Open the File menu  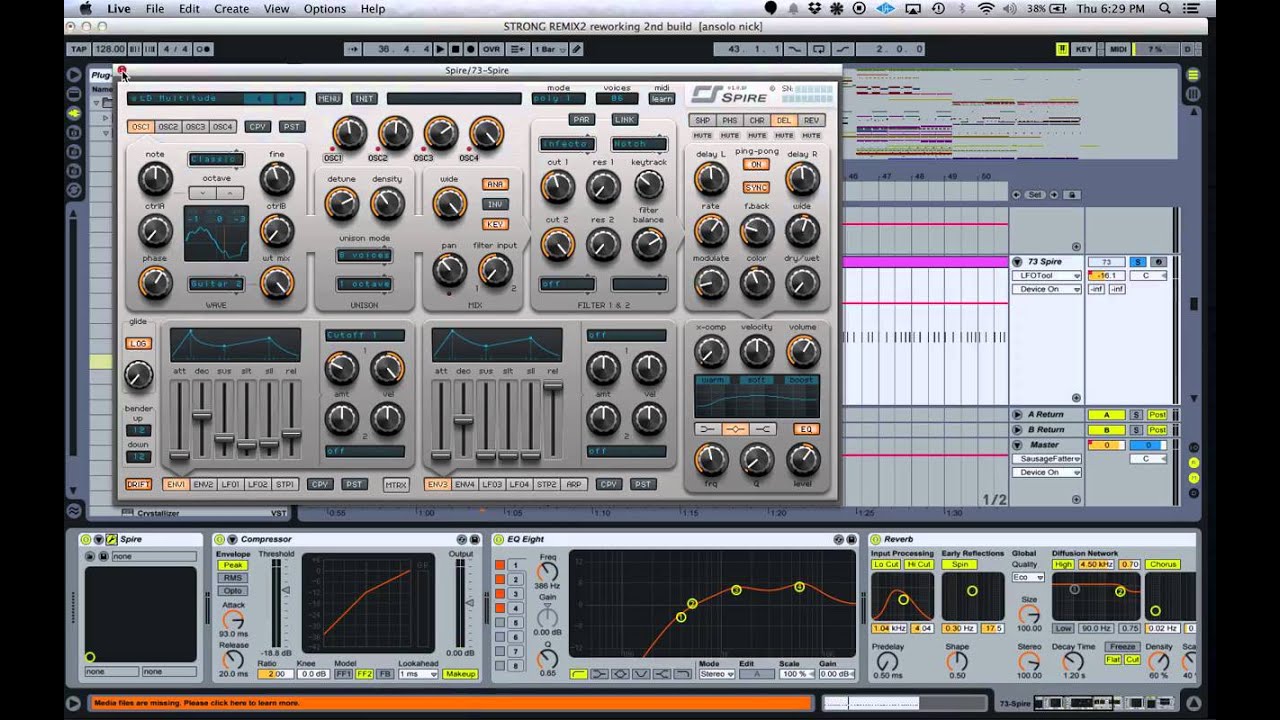coord(155,9)
